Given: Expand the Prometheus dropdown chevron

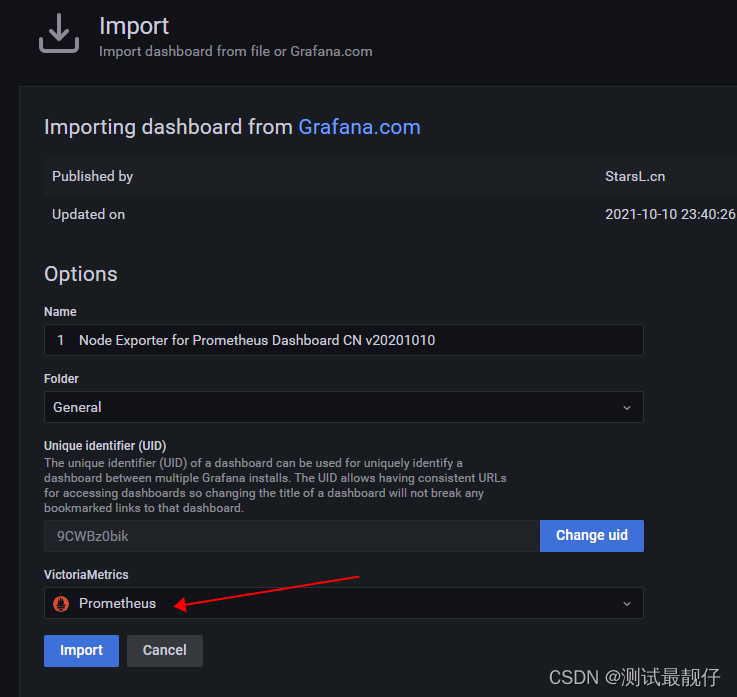Looking at the screenshot, I should coord(627,603).
